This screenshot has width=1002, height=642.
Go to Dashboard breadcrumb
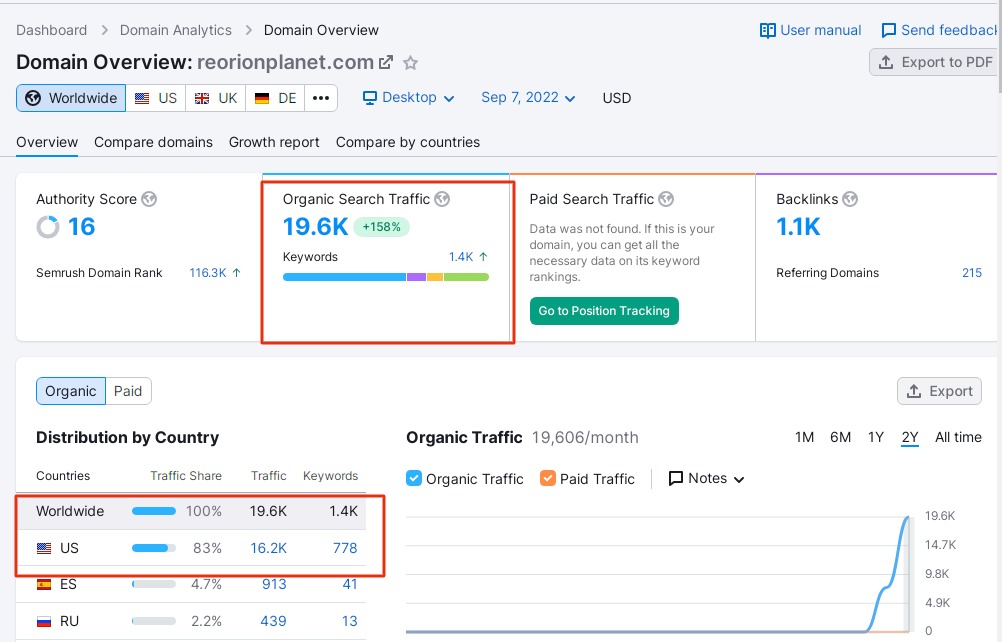click(x=52, y=30)
